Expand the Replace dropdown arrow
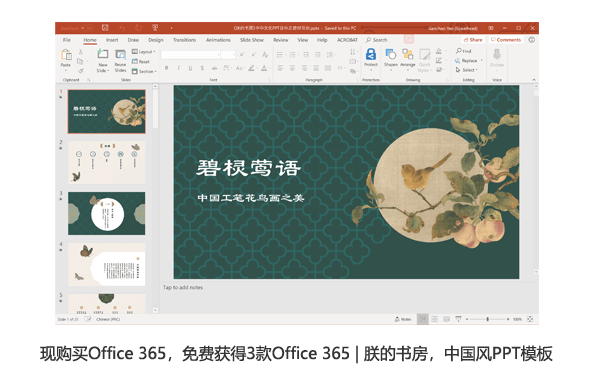The image size is (593, 390). point(481,61)
